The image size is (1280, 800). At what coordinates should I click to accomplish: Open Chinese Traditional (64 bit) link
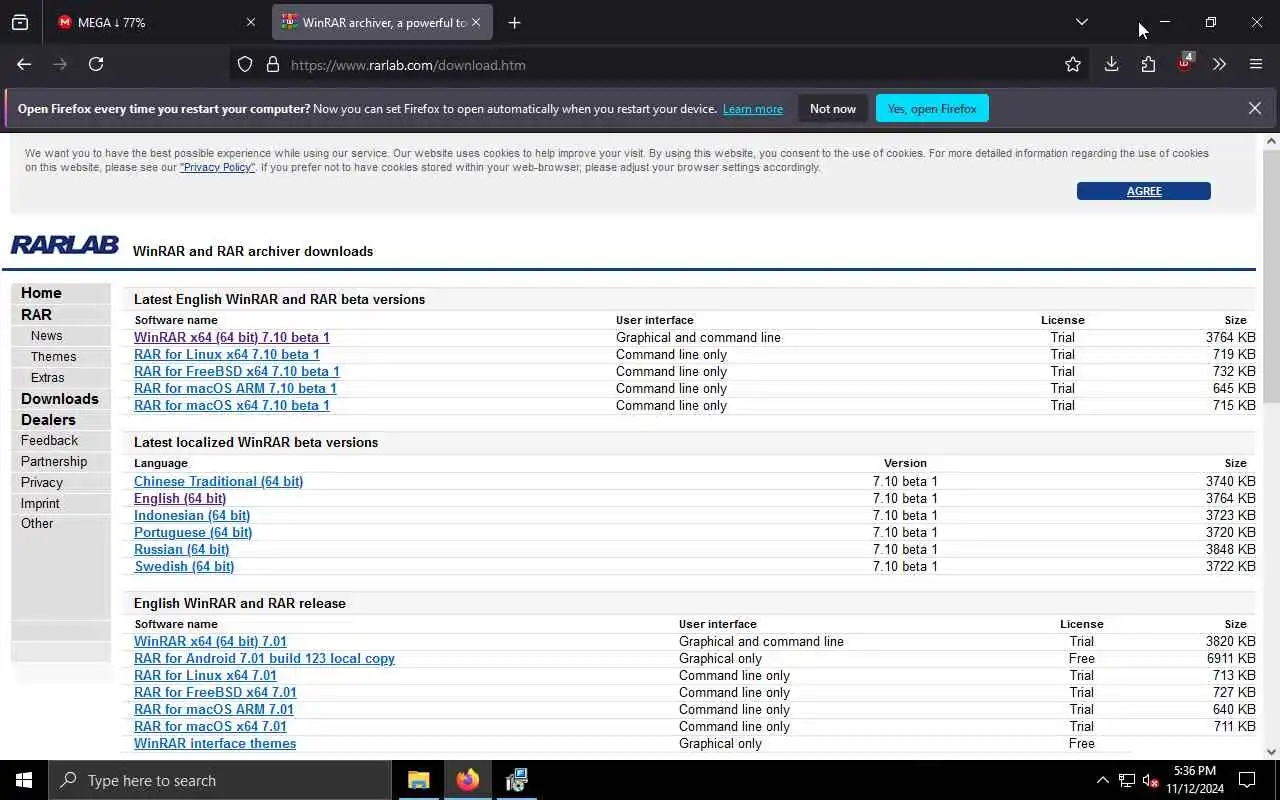(218, 481)
